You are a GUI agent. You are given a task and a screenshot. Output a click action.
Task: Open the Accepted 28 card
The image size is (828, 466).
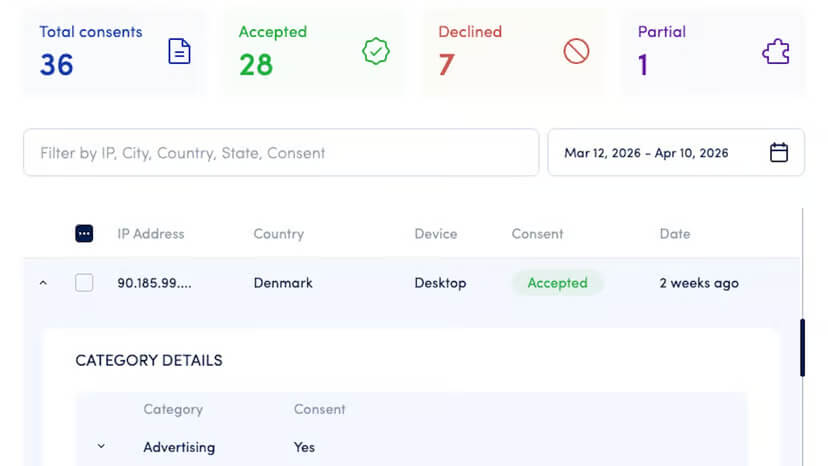(x=314, y=53)
